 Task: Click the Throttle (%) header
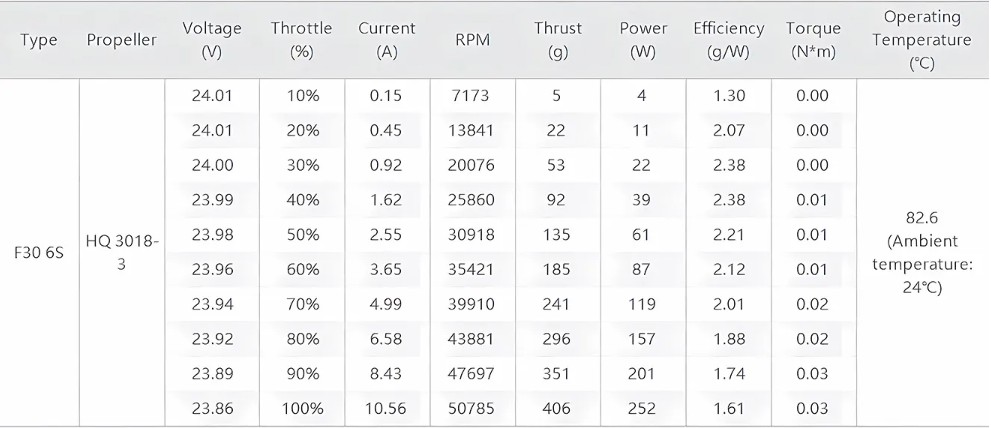(x=301, y=40)
